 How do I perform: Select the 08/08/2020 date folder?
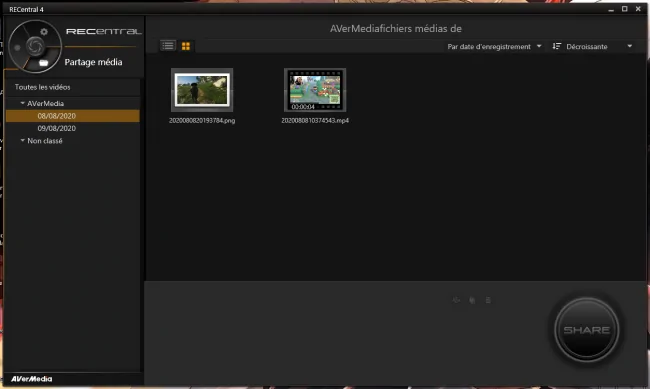pyautogui.click(x=73, y=116)
